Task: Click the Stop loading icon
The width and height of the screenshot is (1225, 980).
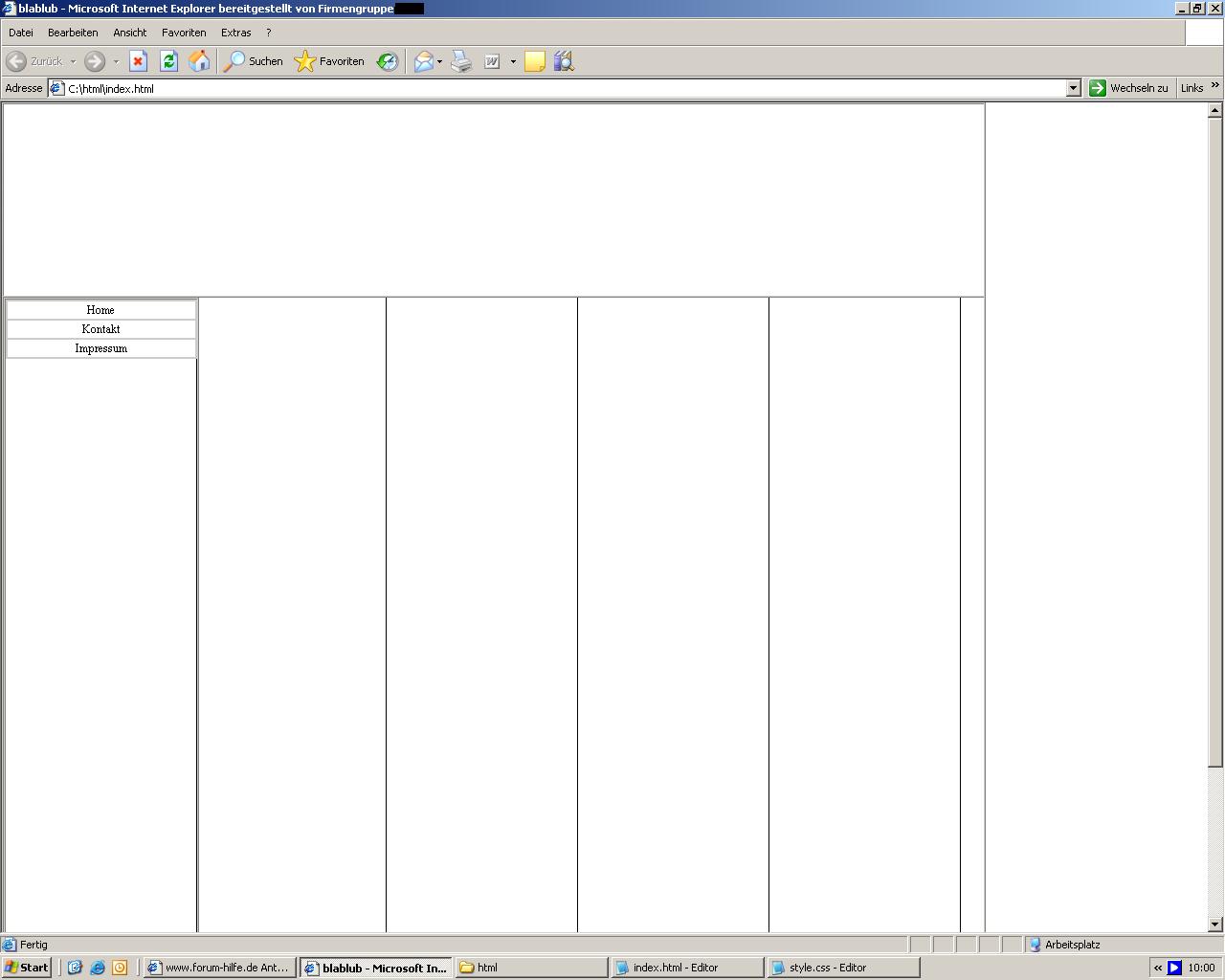Action: (138, 61)
